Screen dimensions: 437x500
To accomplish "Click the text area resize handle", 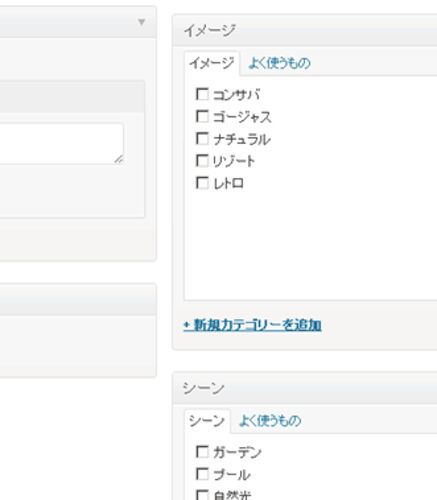I will [x=119, y=160].
